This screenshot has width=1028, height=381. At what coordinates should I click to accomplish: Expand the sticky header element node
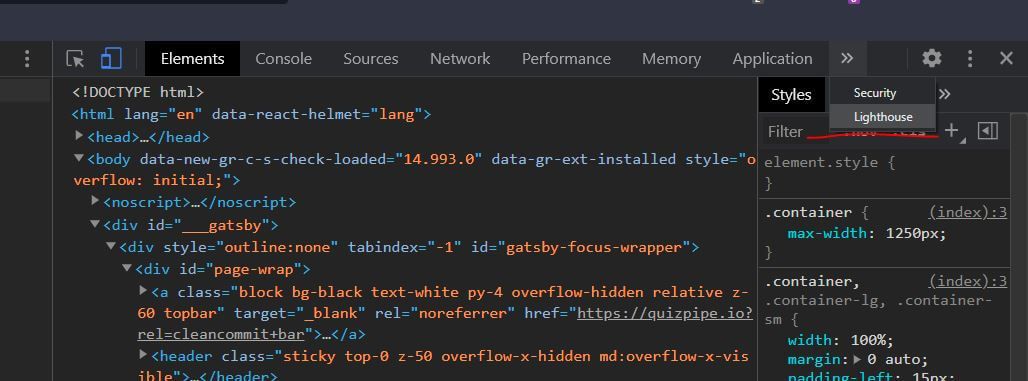144,355
